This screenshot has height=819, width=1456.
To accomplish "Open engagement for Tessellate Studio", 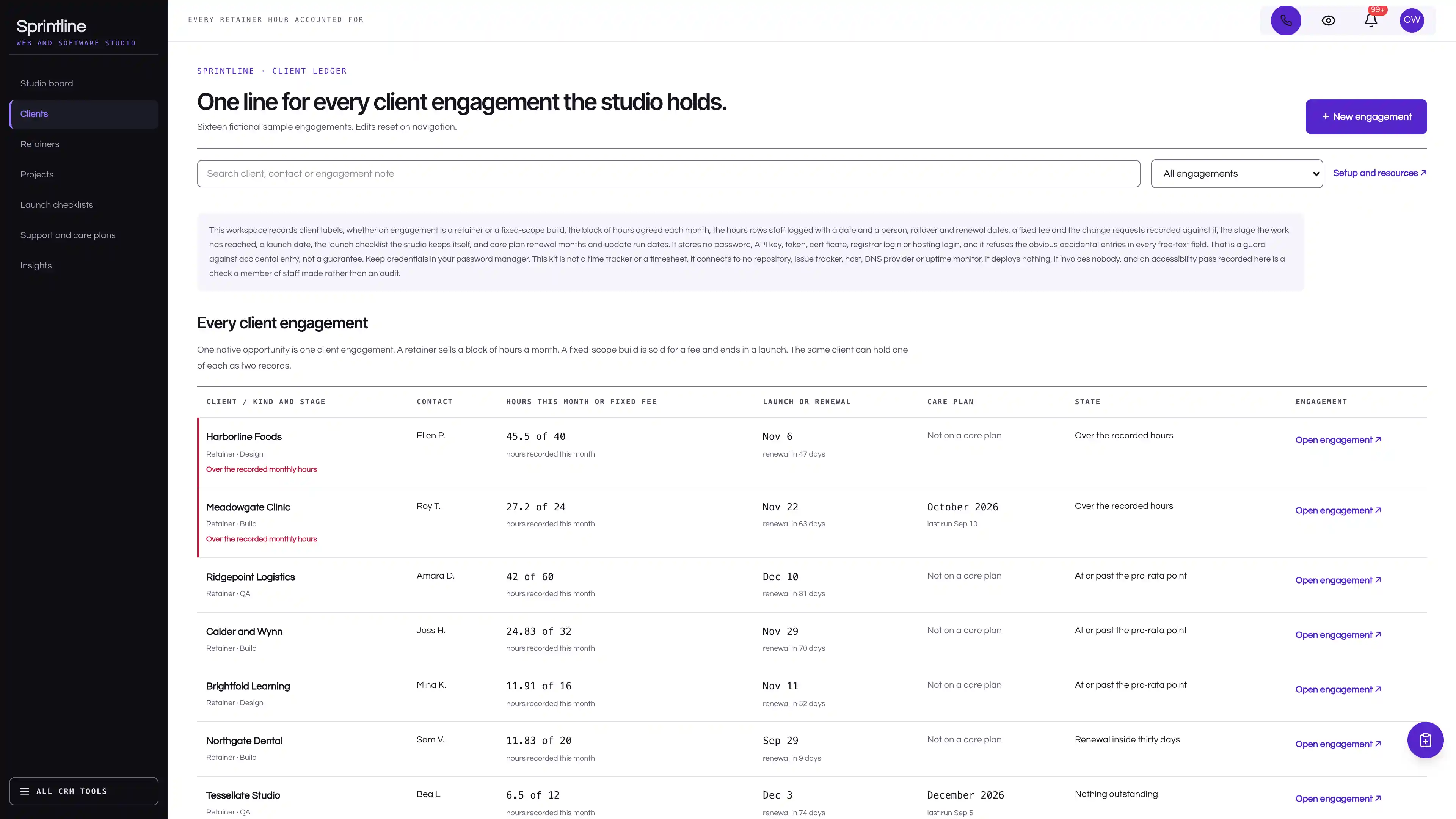I will 1338,799.
